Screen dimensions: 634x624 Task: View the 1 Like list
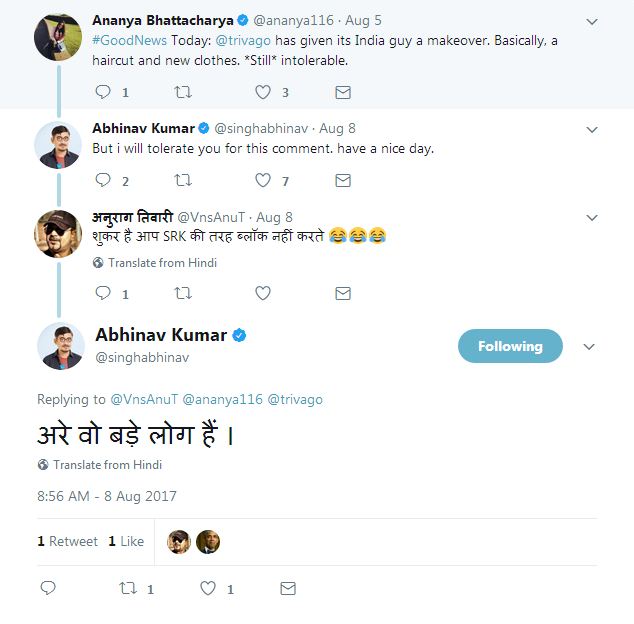[126, 541]
